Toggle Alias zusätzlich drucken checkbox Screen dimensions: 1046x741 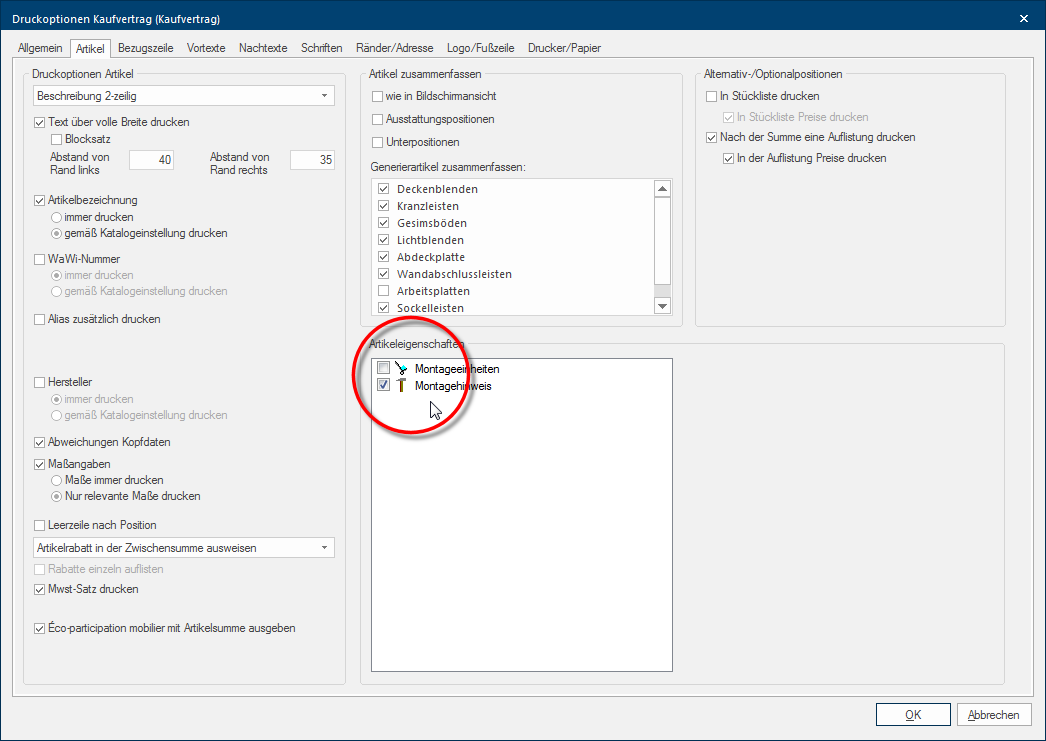40,319
